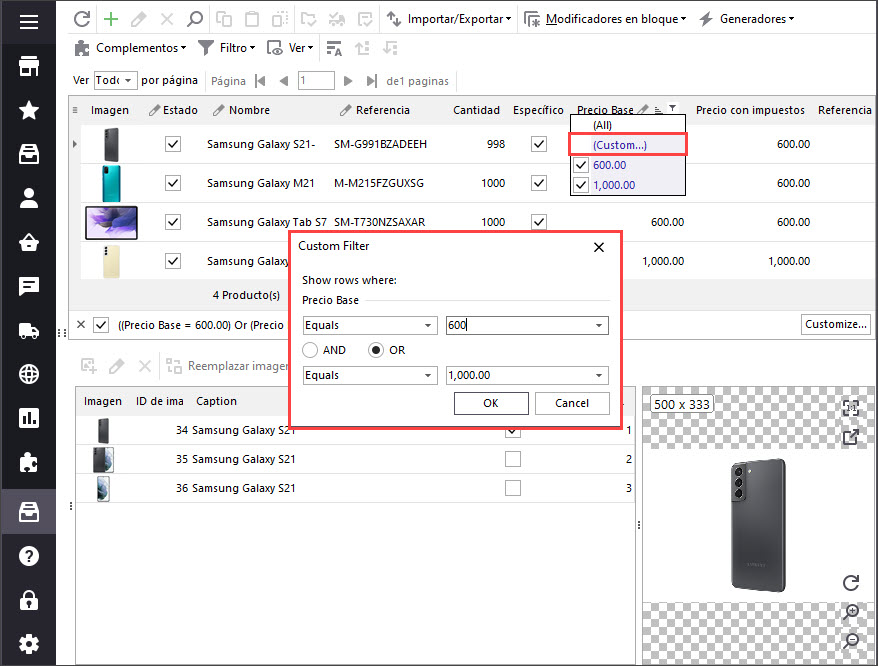Open the shipping truck icon in the sidebar
Image resolution: width=878 pixels, height=666 pixels.
point(29,330)
